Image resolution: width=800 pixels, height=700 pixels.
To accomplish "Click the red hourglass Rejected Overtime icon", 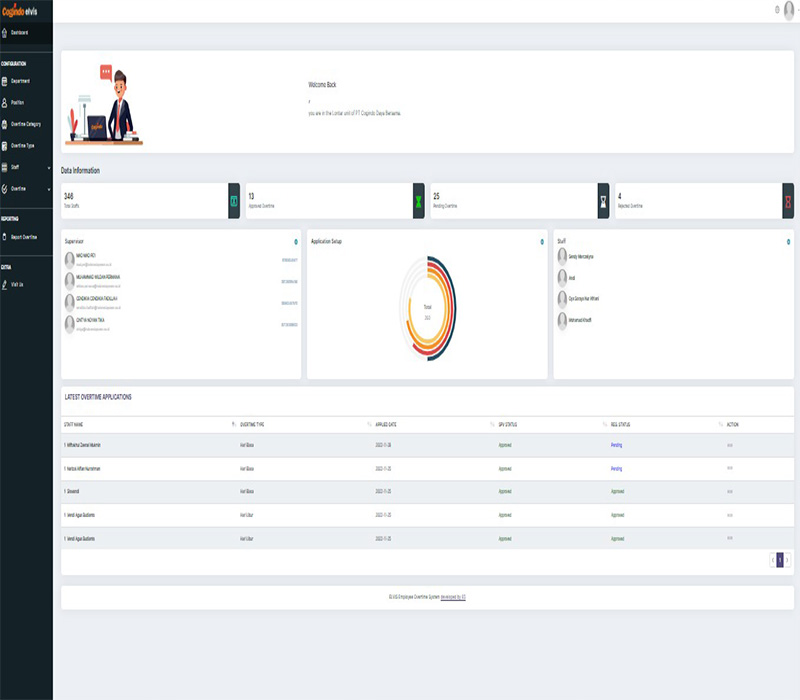I will (788, 201).
